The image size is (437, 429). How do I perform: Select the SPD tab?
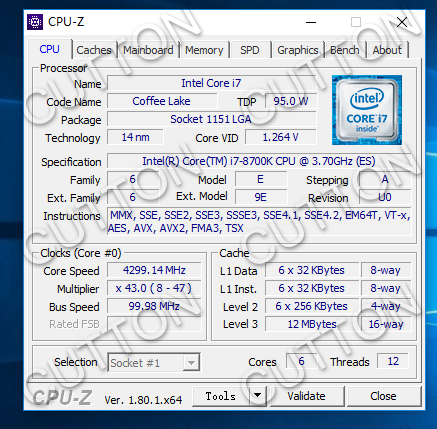click(x=249, y=50)
